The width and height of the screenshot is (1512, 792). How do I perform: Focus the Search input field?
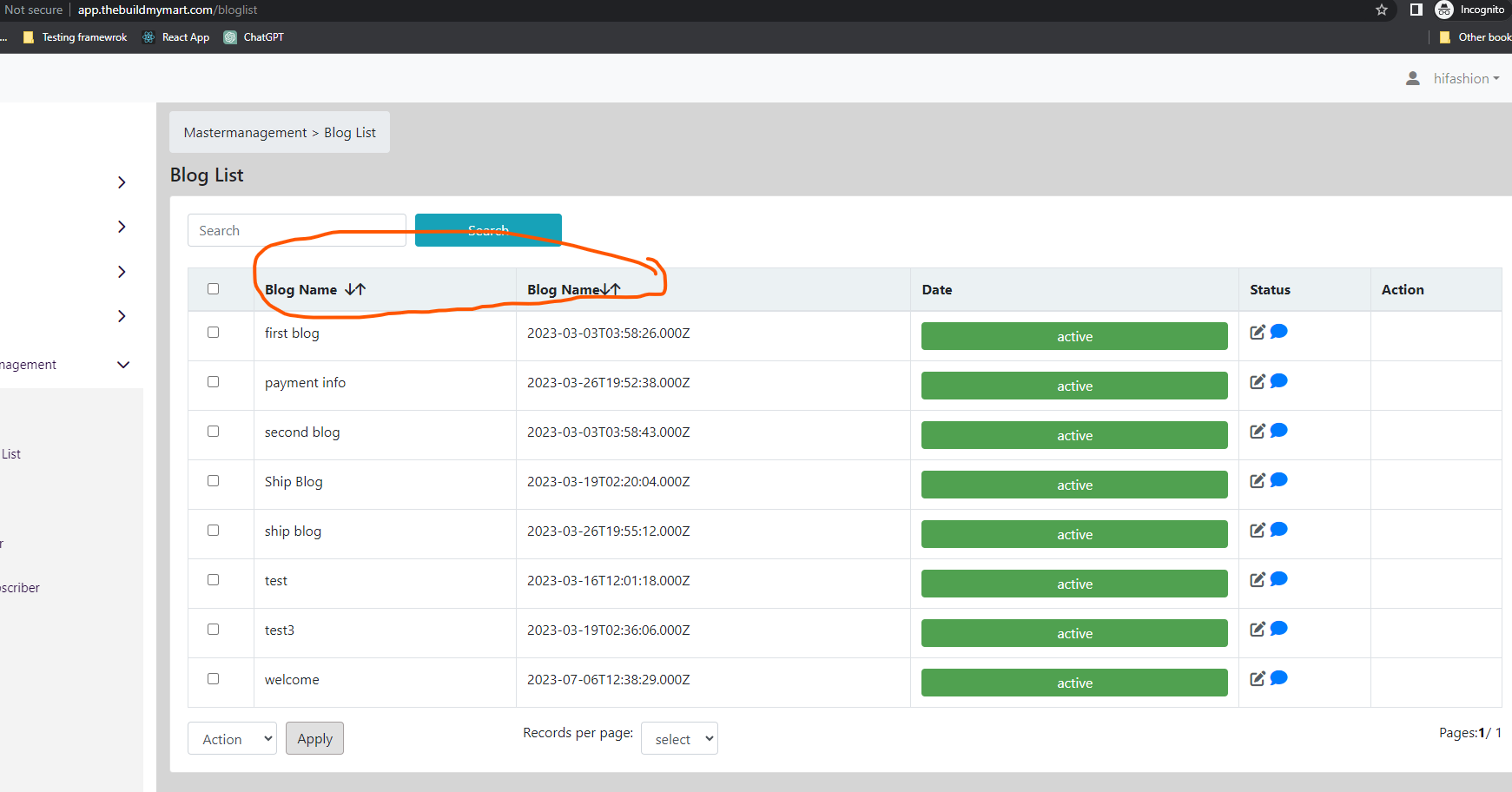(297, 230)
